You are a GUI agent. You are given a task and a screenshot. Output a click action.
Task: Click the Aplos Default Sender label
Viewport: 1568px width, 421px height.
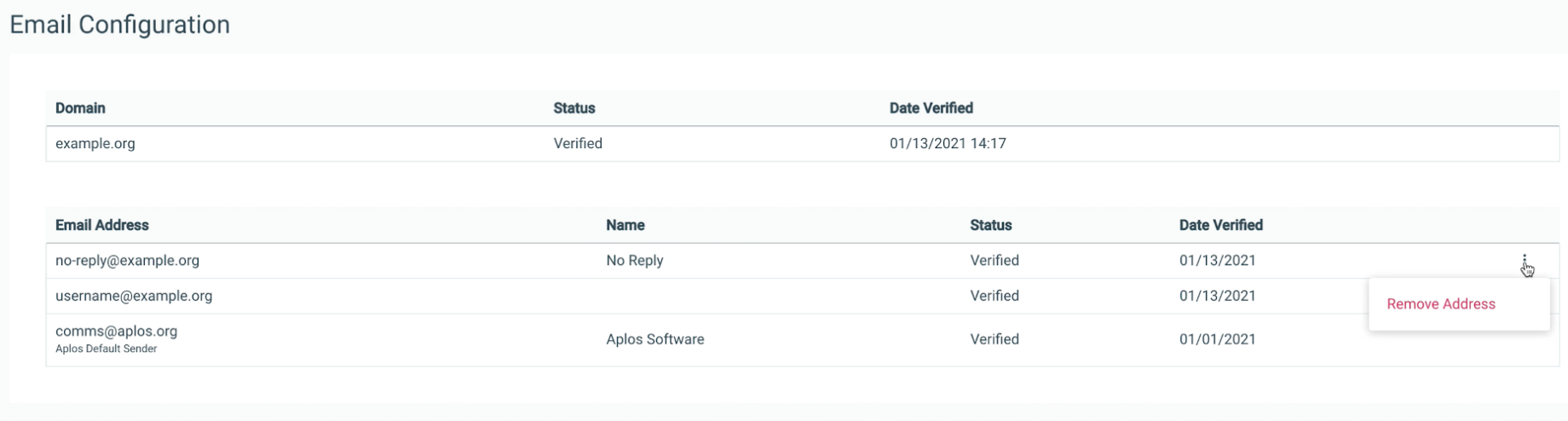coord(107,349)
